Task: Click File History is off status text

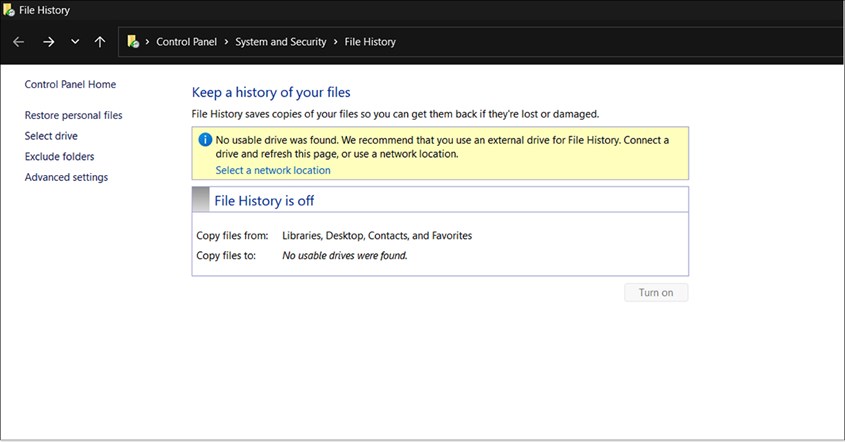Action: [264, 201]
